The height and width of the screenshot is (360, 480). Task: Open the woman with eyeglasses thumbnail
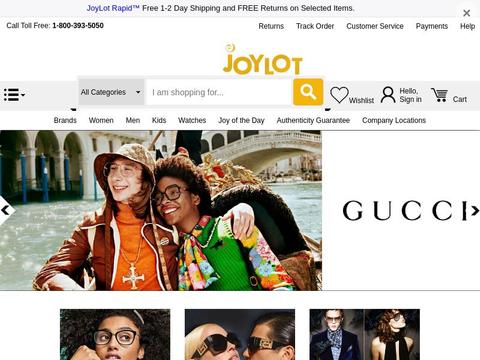[115, 334]
